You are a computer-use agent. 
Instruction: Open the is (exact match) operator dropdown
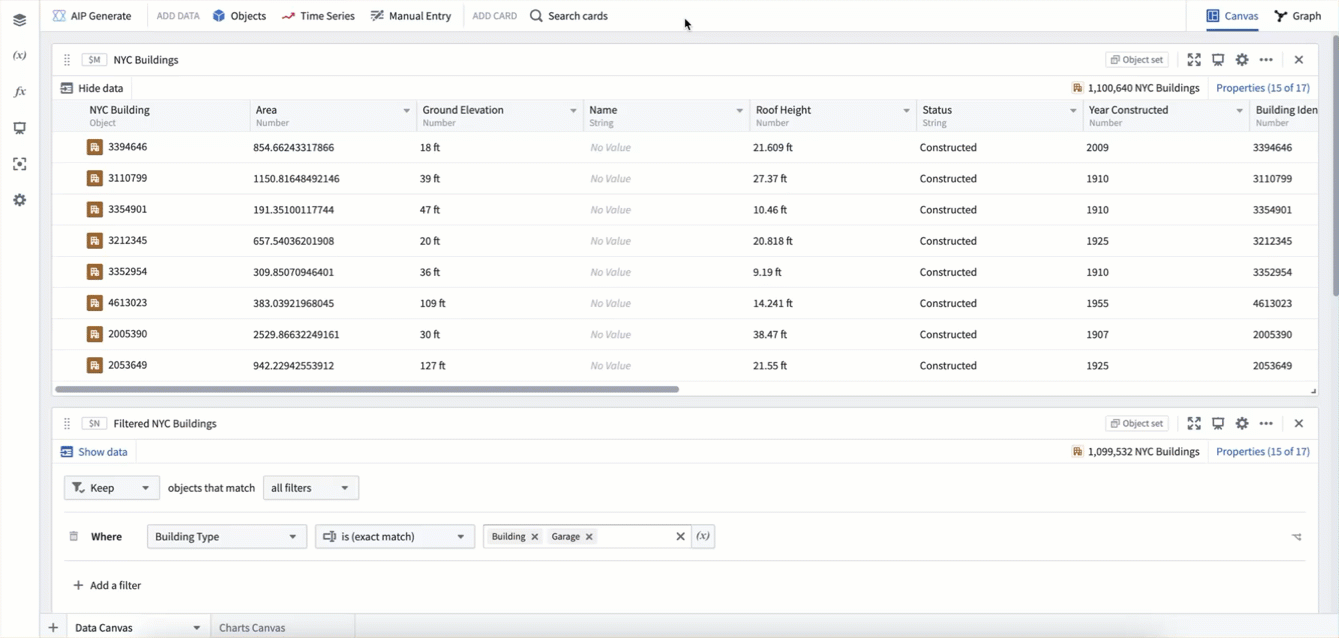click(394, 537)
